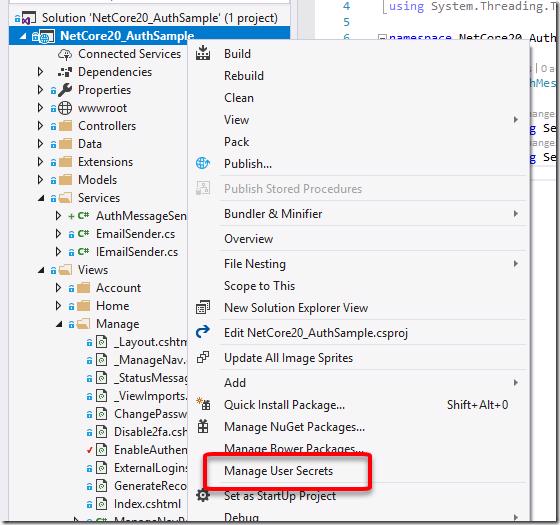Select Manage User Secrets
Image resolution: width=560 pixels, height=525 pixels.
point(279,471)
